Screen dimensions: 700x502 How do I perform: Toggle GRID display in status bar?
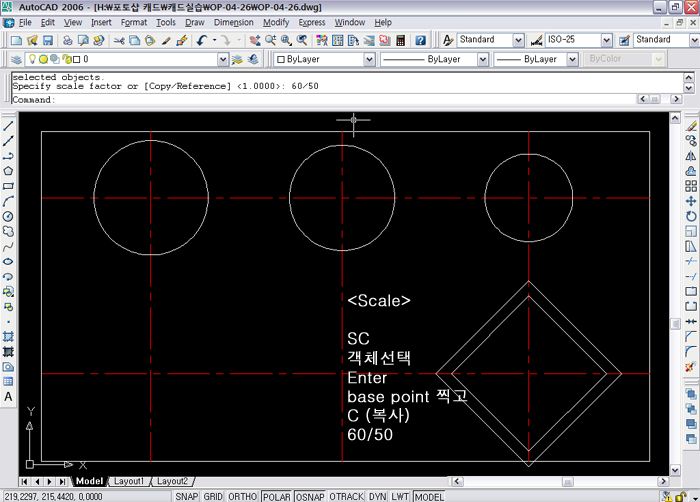point(213,497)
